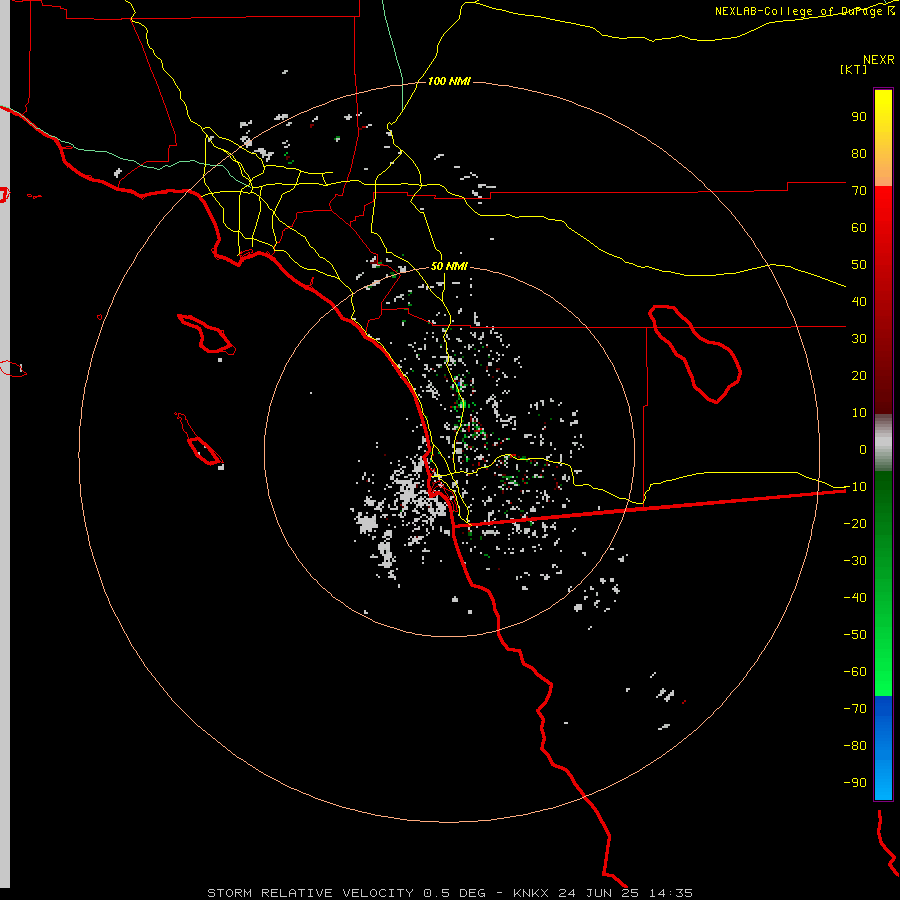This screenshot has height=900, width=900.
Task: Select the -90 value on velocity scale
Action: pos(855,783)
